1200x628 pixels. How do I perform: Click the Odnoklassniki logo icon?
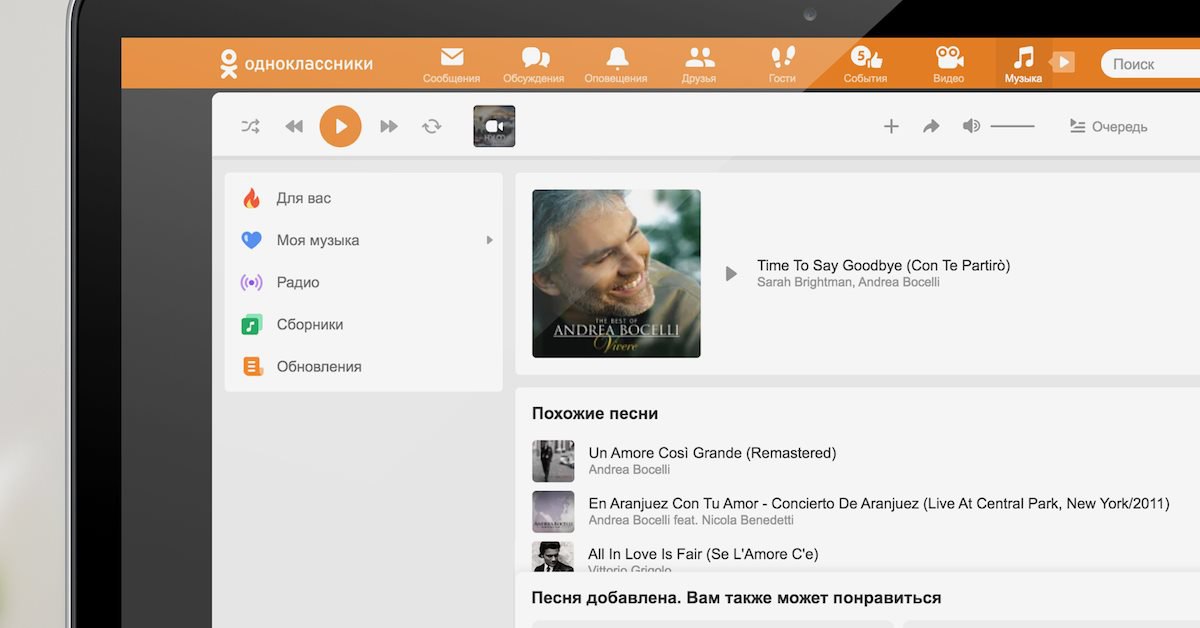(x=229, y=63)
